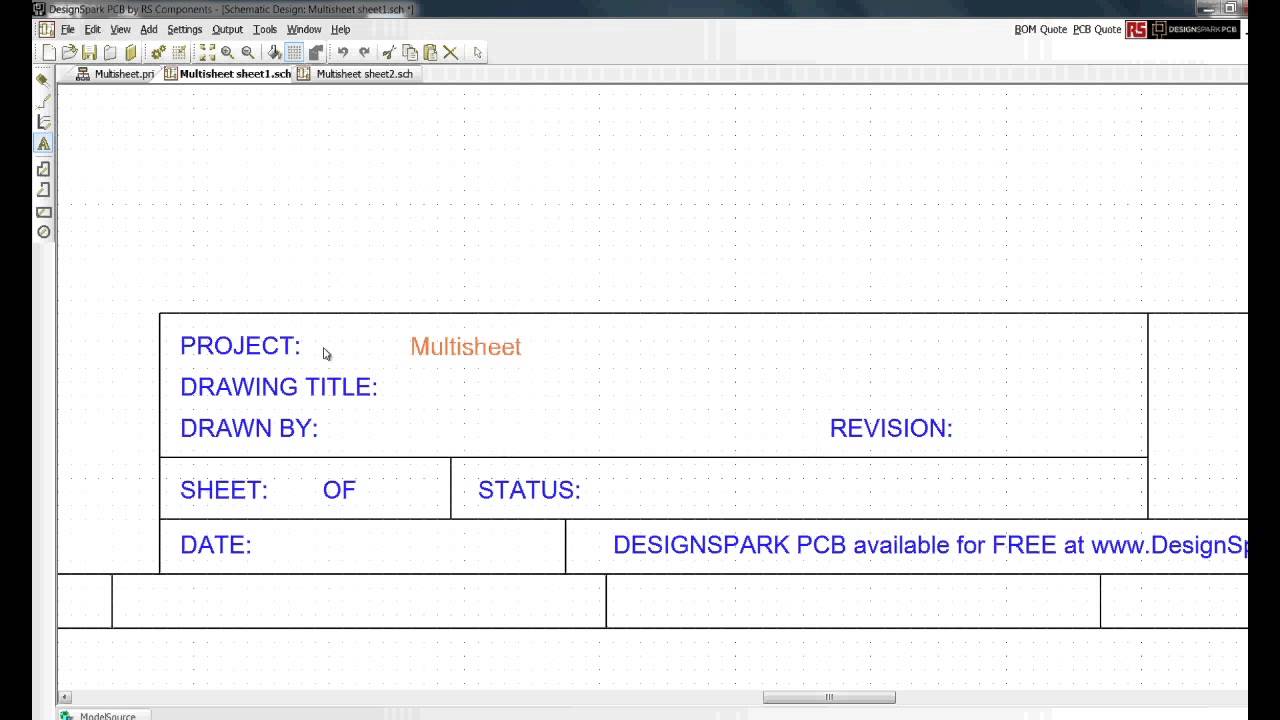
Task: Click the Zoom in magnifier
Action: click(228, 53)
